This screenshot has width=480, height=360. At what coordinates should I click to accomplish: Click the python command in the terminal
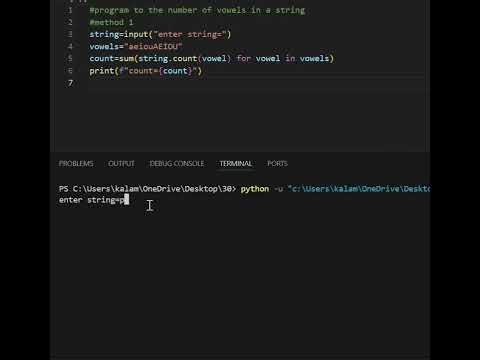pos(255,189)
